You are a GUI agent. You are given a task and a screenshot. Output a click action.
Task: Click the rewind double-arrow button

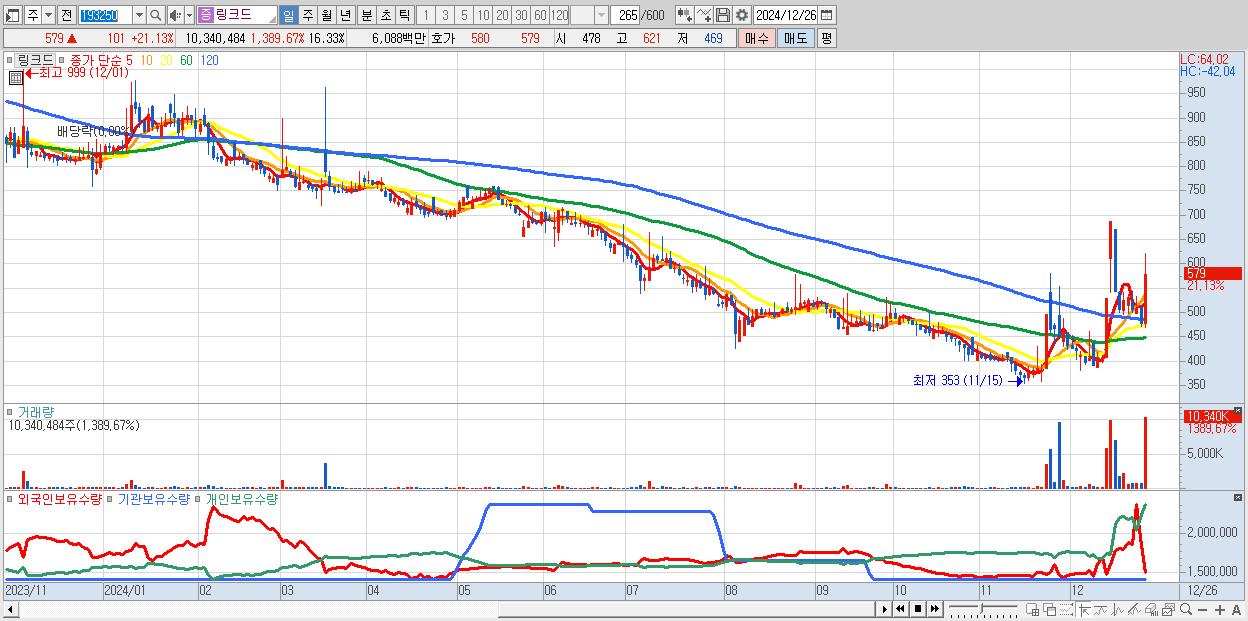[x=900, y=609]
